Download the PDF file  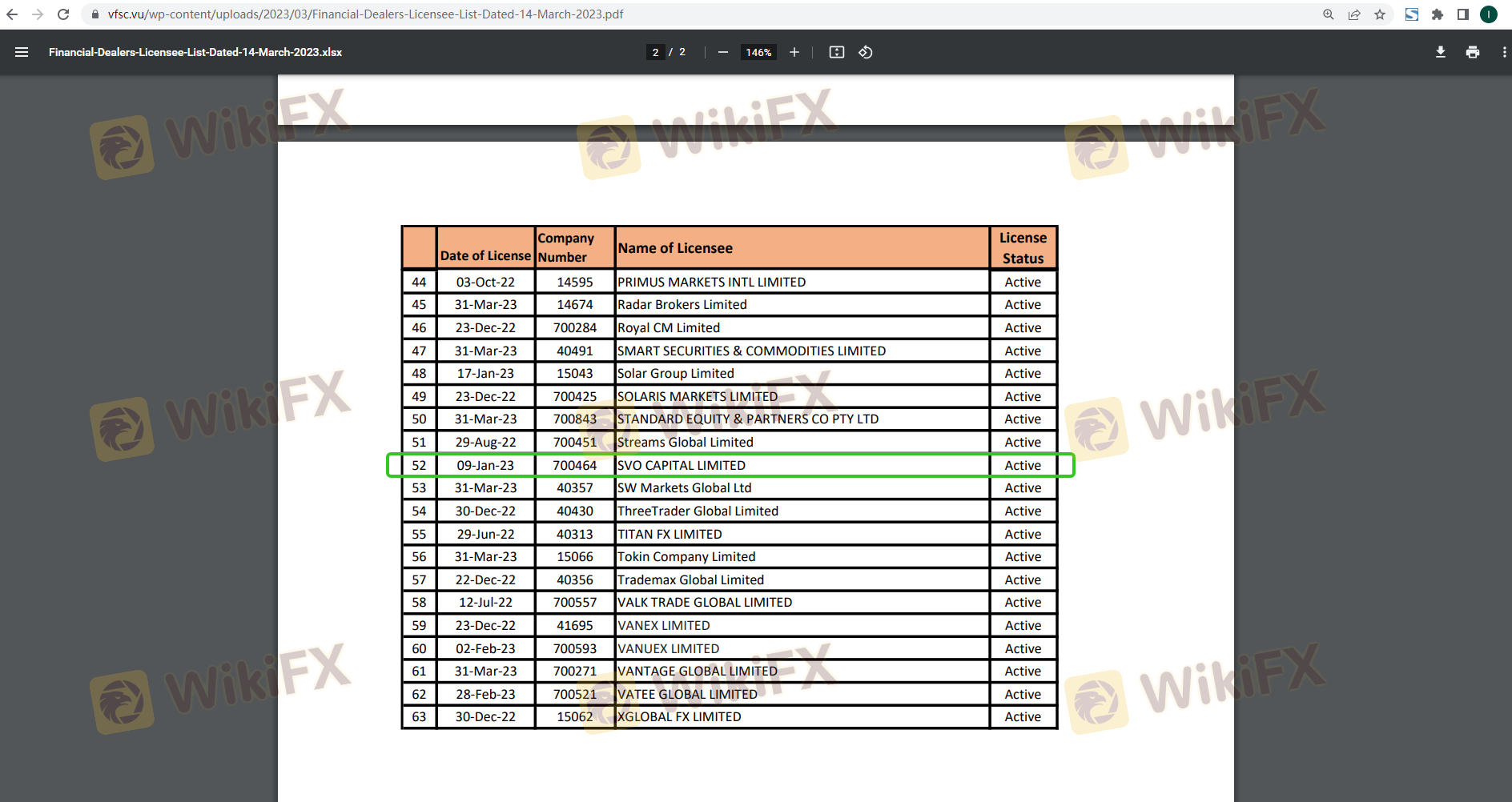pos(1441,52)
